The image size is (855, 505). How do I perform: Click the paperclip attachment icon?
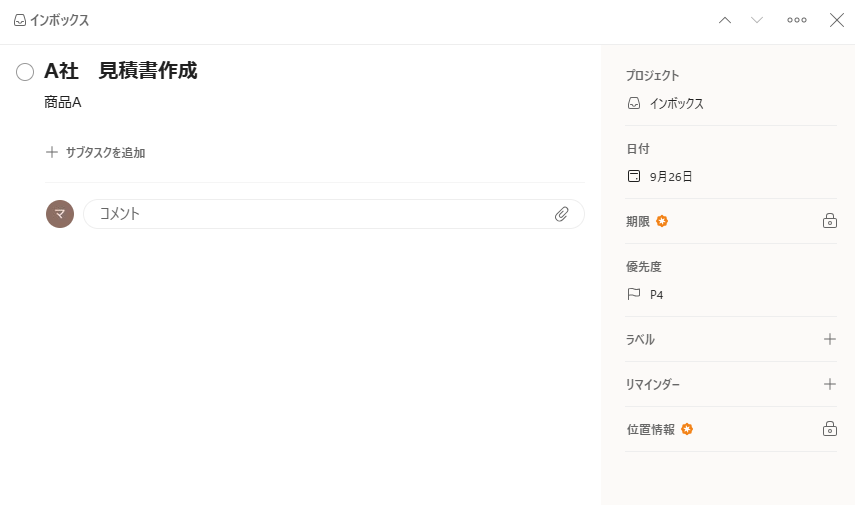562,214
